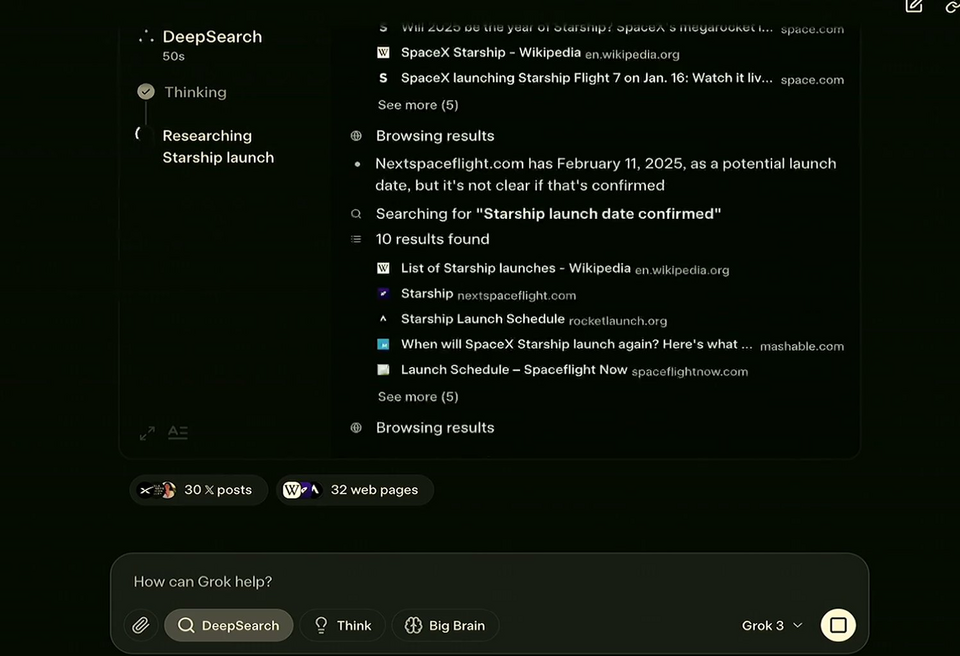
Task: Click the How can Grok help input field
Action: point(489,581)
